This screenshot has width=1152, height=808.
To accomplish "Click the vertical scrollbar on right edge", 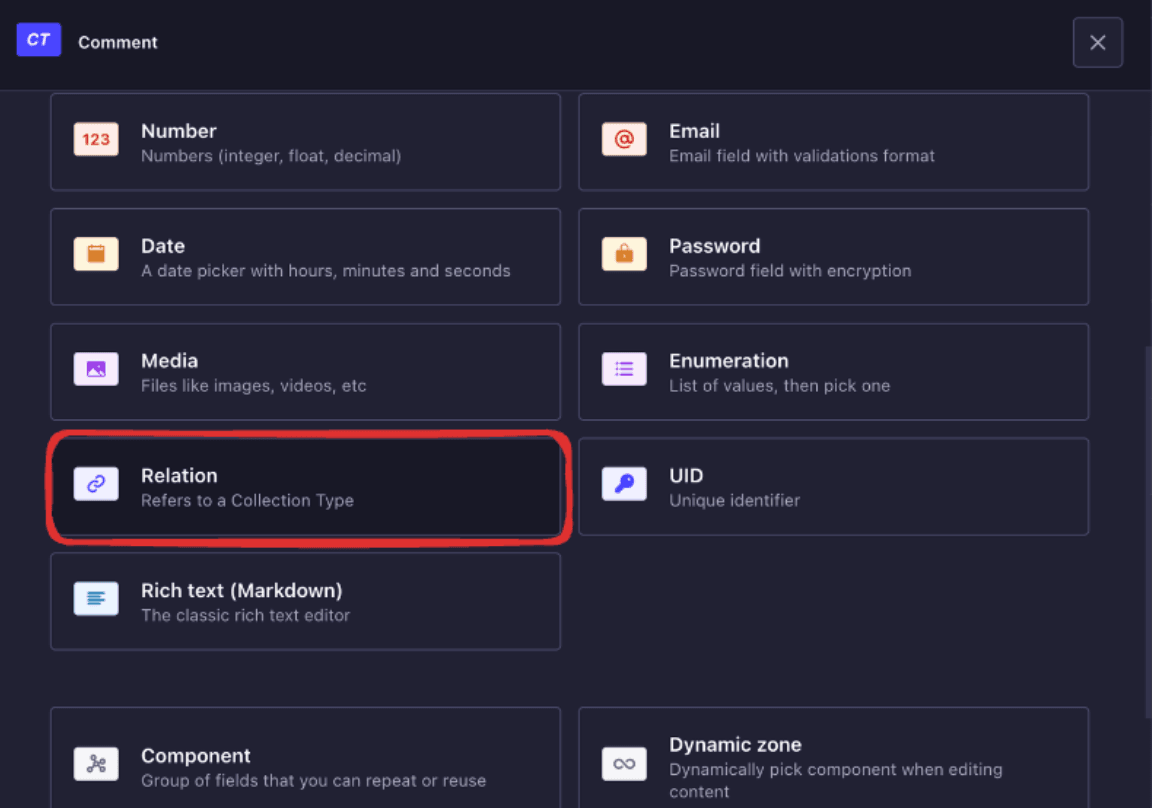I will pos(1146,530).
